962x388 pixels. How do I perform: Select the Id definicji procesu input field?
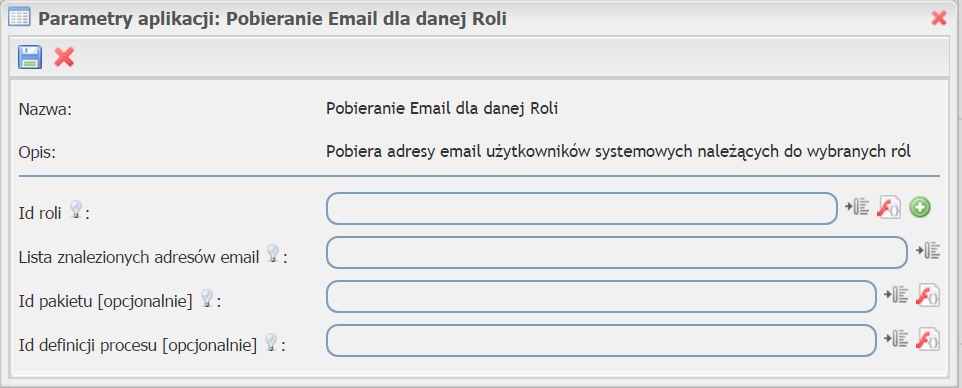tap(601, 340)
